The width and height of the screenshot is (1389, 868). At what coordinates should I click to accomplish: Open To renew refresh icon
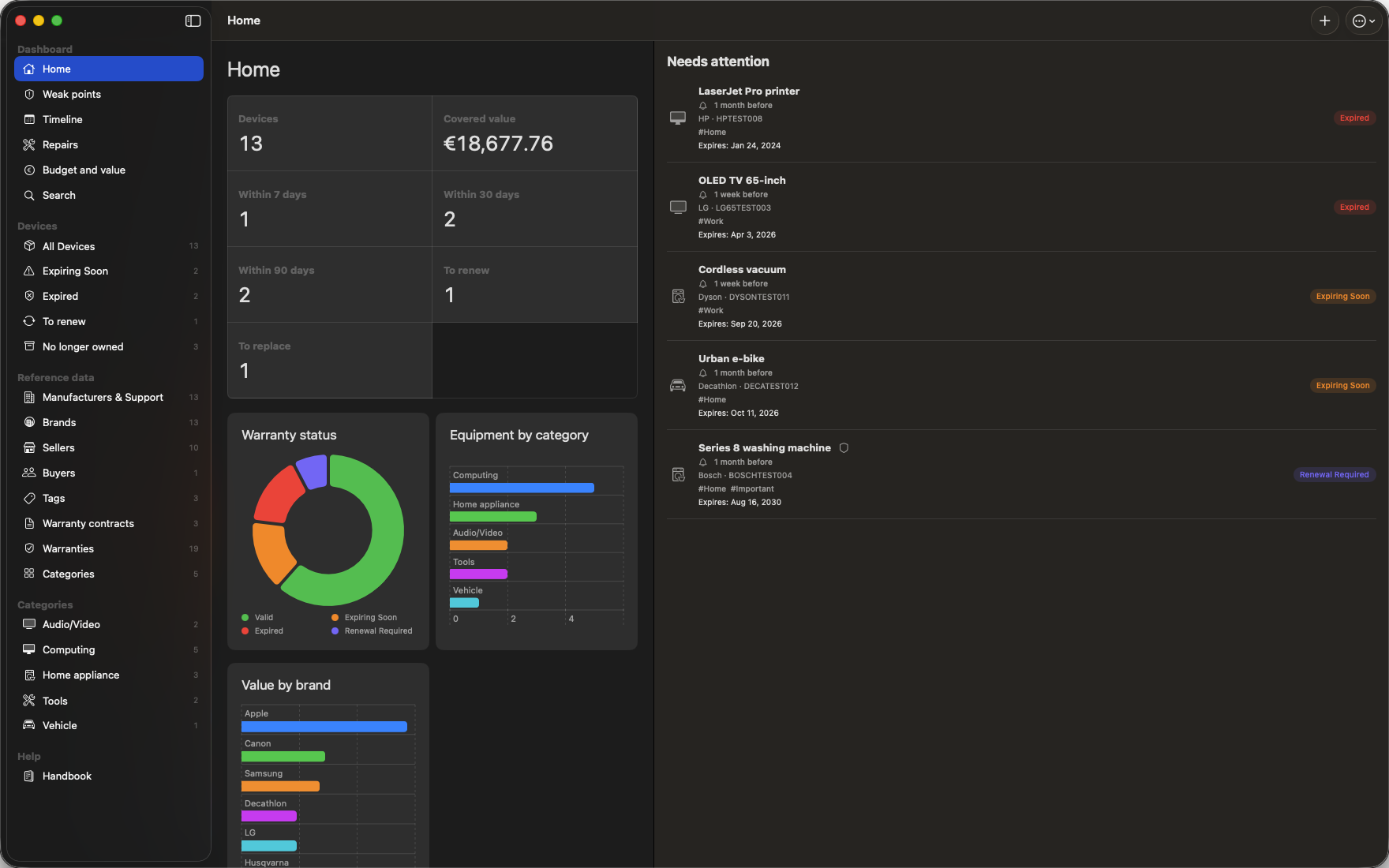click(29, 321)
